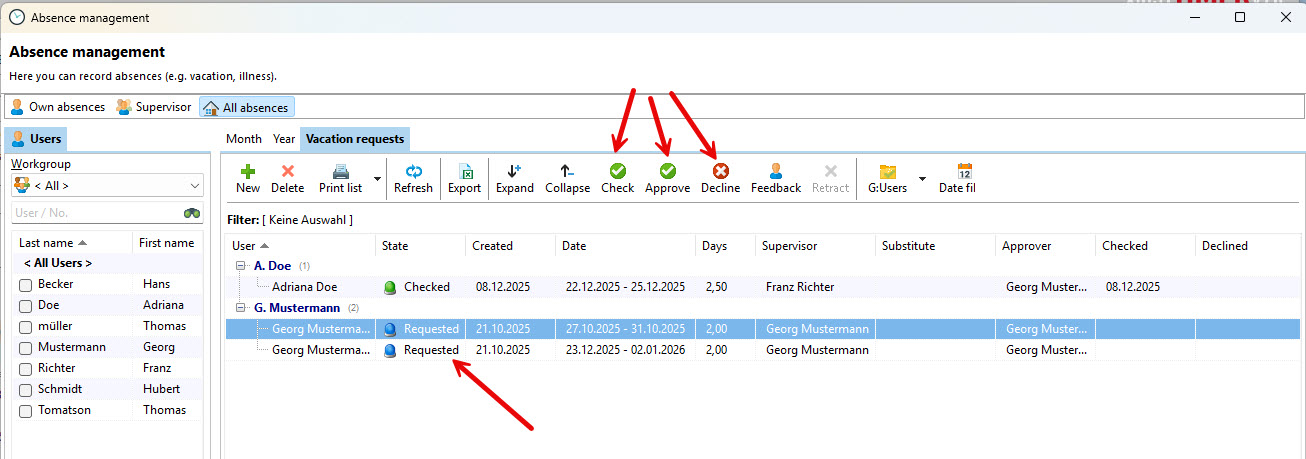1306x459 pixels.
Task: Click the Days column header
Action: [715, 246]
